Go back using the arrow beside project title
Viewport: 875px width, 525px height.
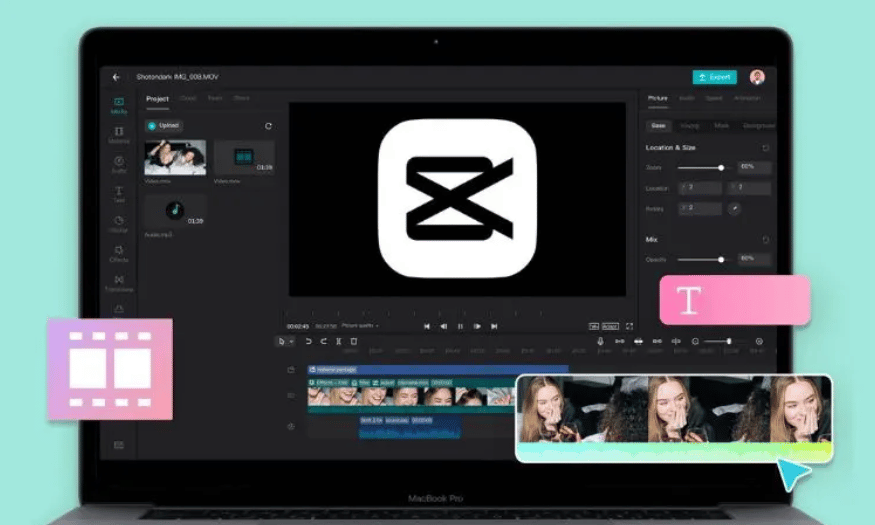116,77
